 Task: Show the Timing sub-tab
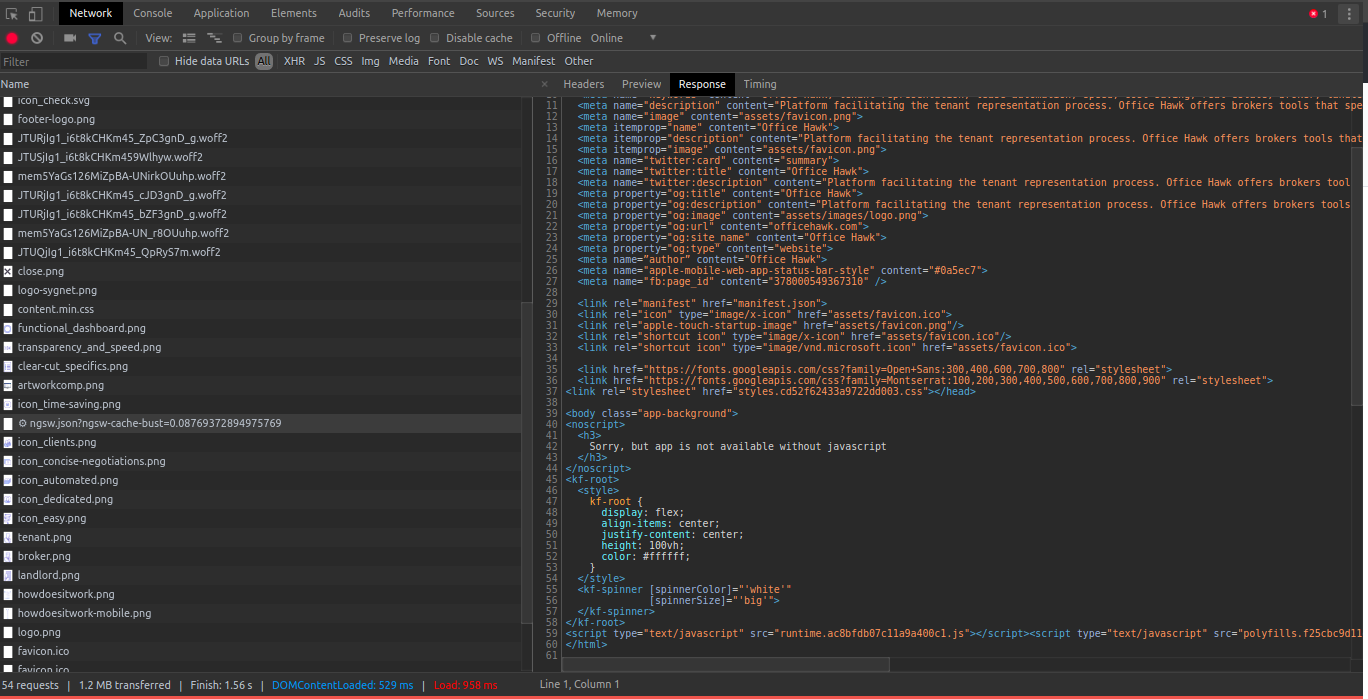point(760,84)
